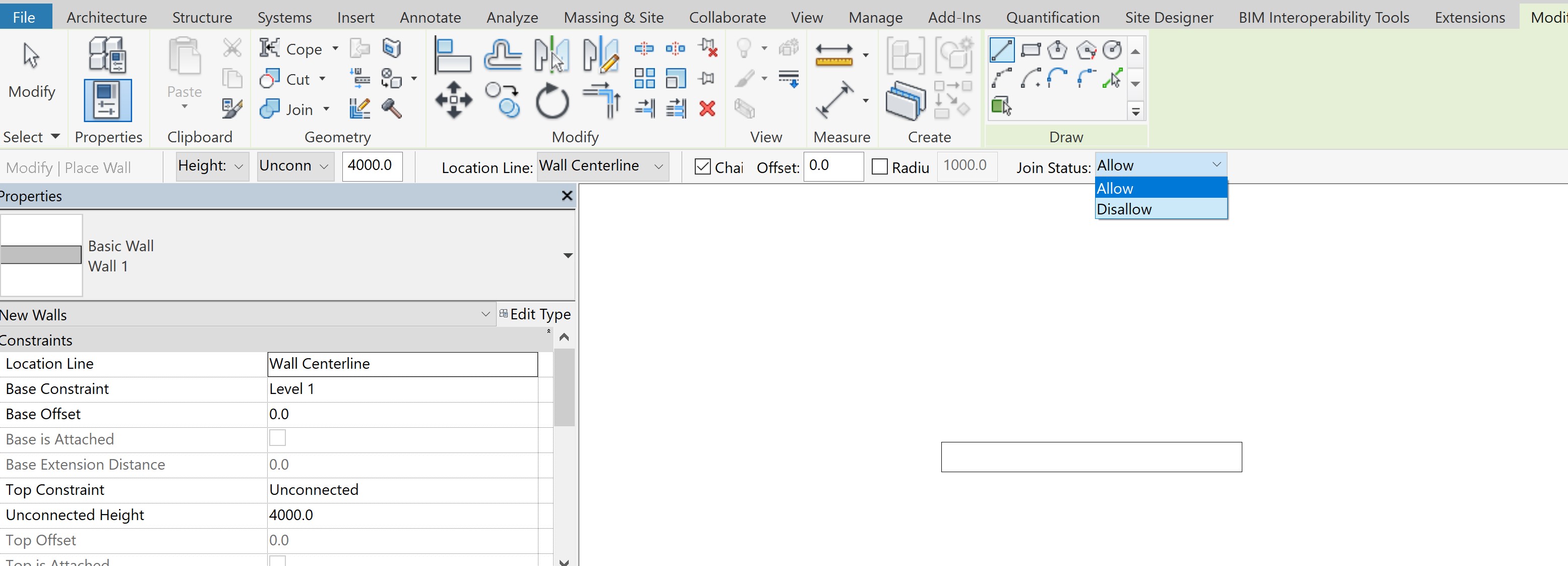Switch to the Annotate tab
Viewport: 1568px width, 566px height.
tap(430, 17)
